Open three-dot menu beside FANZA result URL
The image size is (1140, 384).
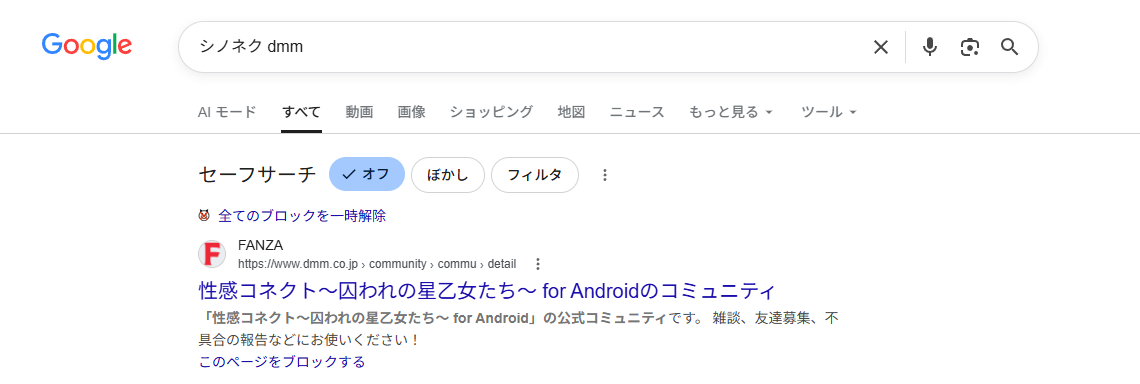(537, 263)
